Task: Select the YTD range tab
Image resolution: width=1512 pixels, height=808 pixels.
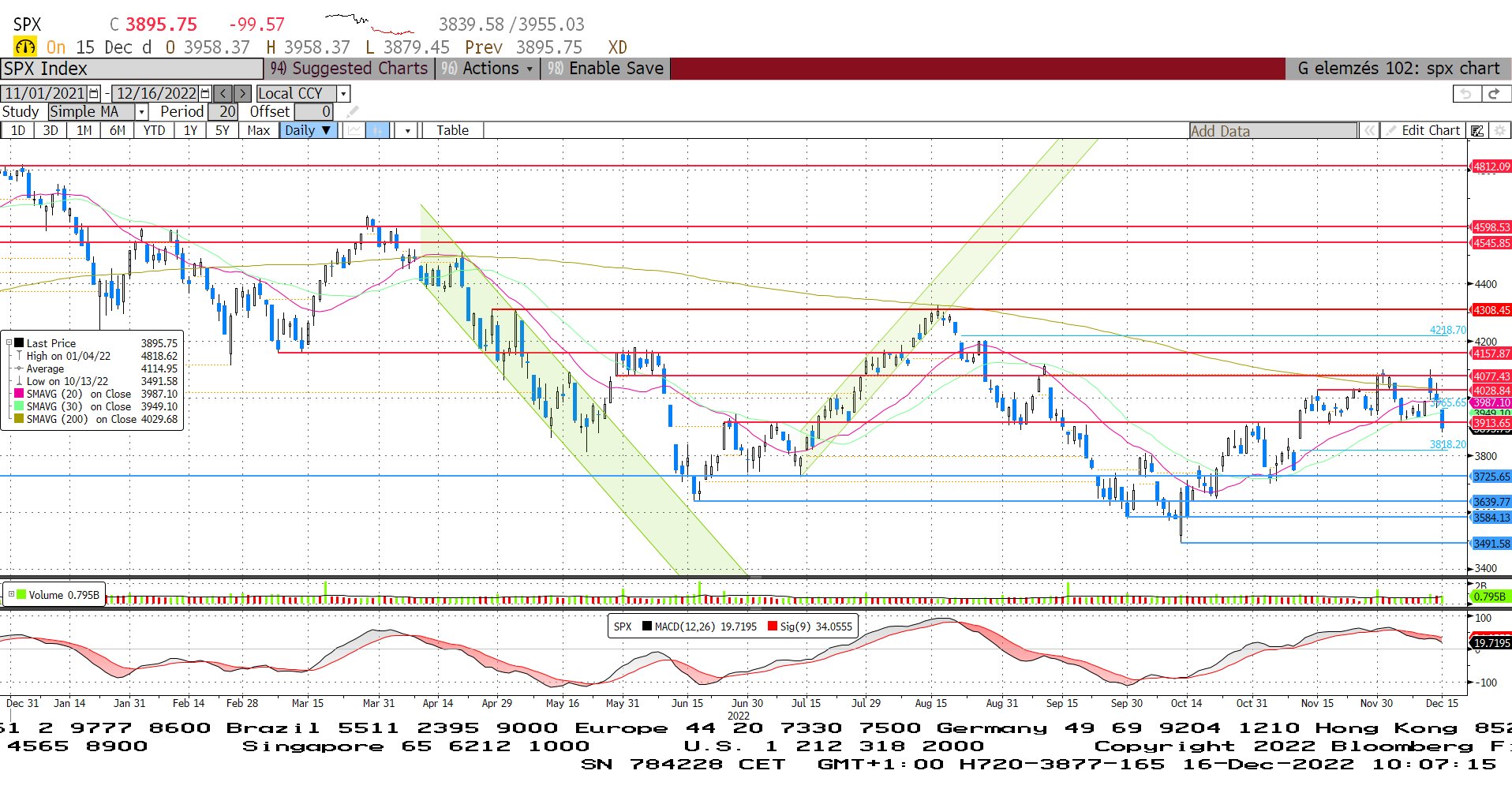Action: 154,130
